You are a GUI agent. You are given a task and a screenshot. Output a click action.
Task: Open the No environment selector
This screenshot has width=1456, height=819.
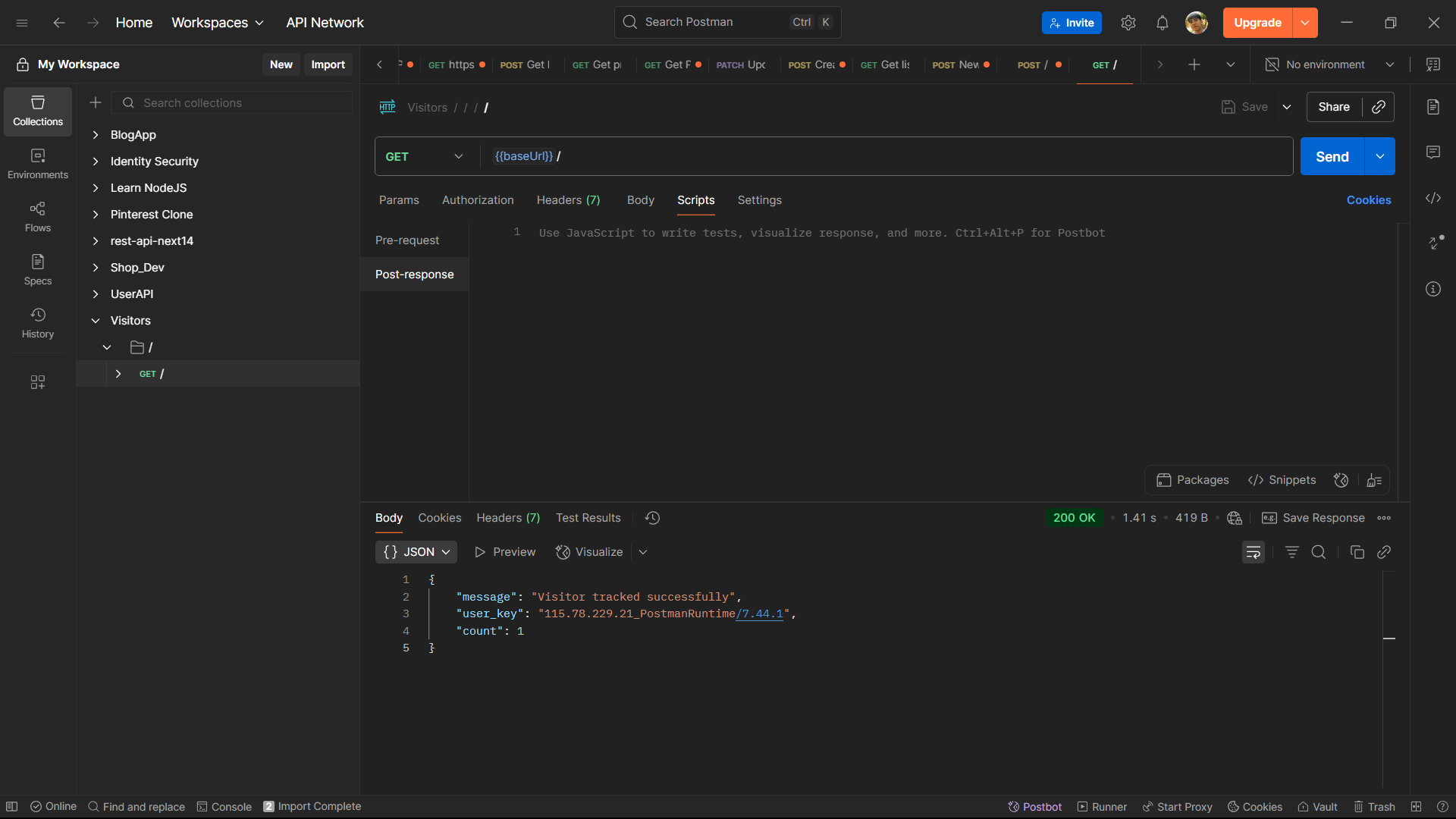pos(1330,64)
